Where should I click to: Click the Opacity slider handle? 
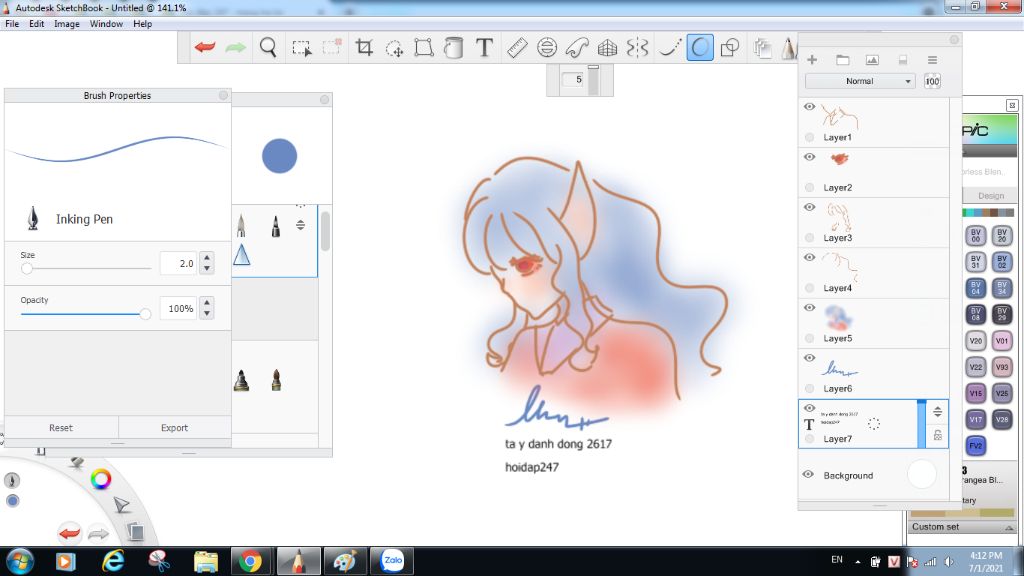tap(145, 314)
